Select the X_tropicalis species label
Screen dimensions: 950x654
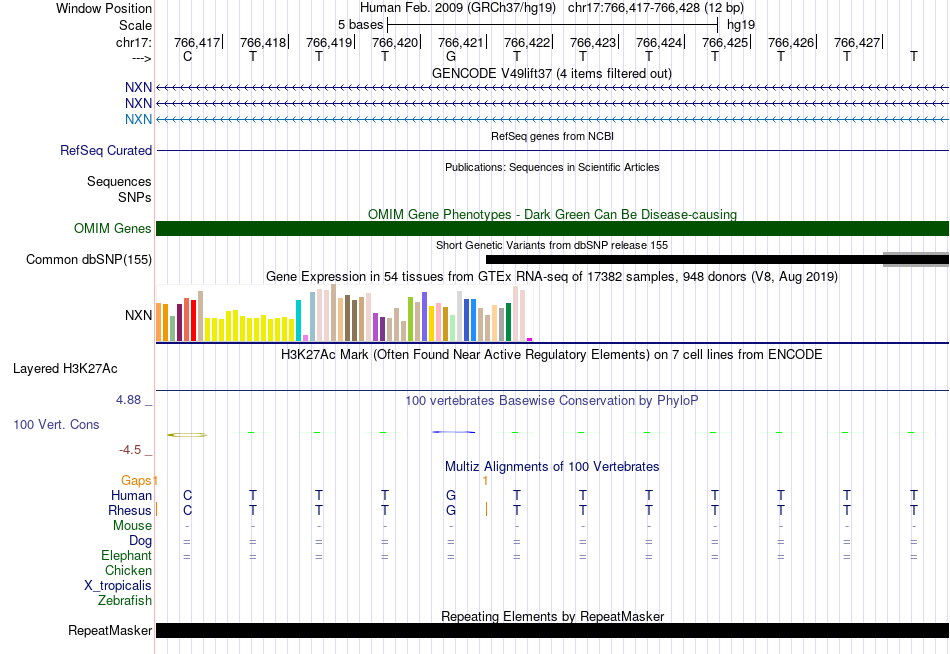118,586
